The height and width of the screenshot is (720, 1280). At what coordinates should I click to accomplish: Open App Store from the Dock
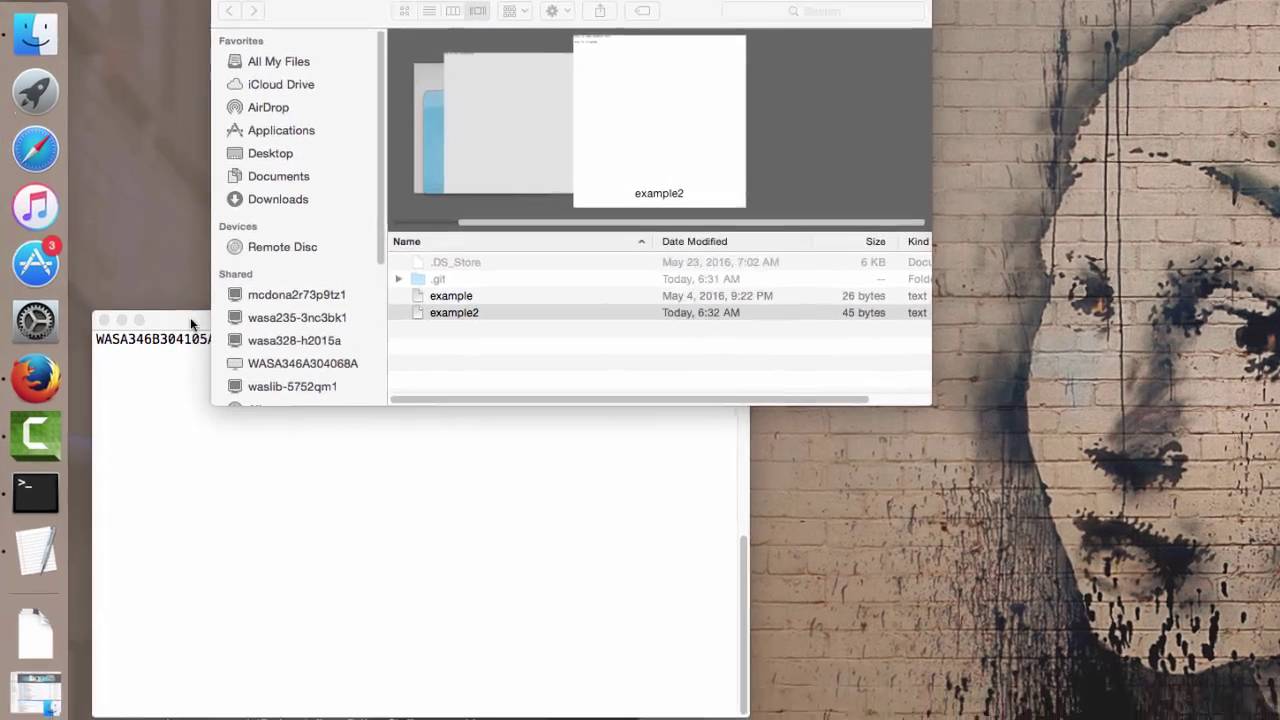(36, 264)
